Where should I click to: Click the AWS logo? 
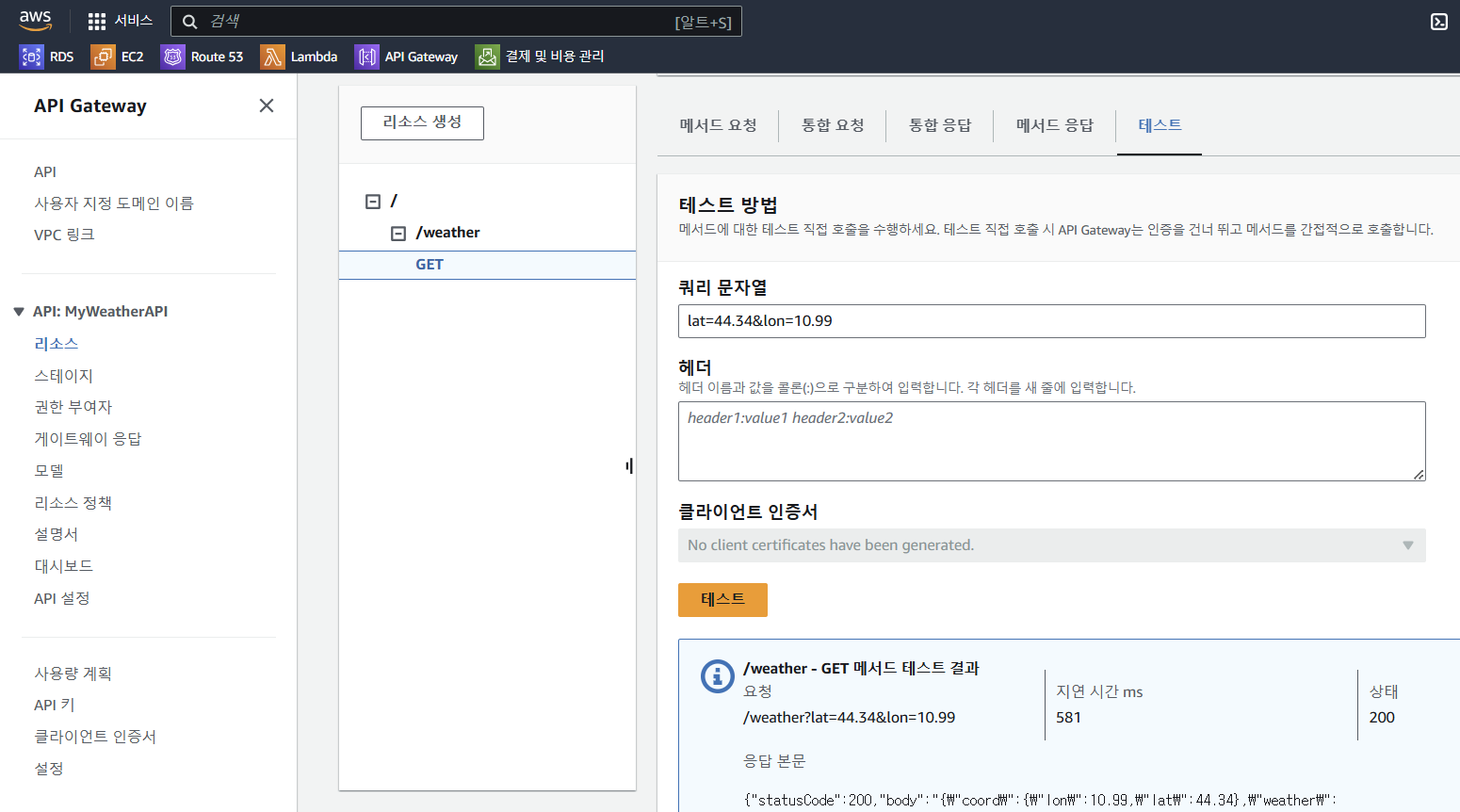[35, 21]
